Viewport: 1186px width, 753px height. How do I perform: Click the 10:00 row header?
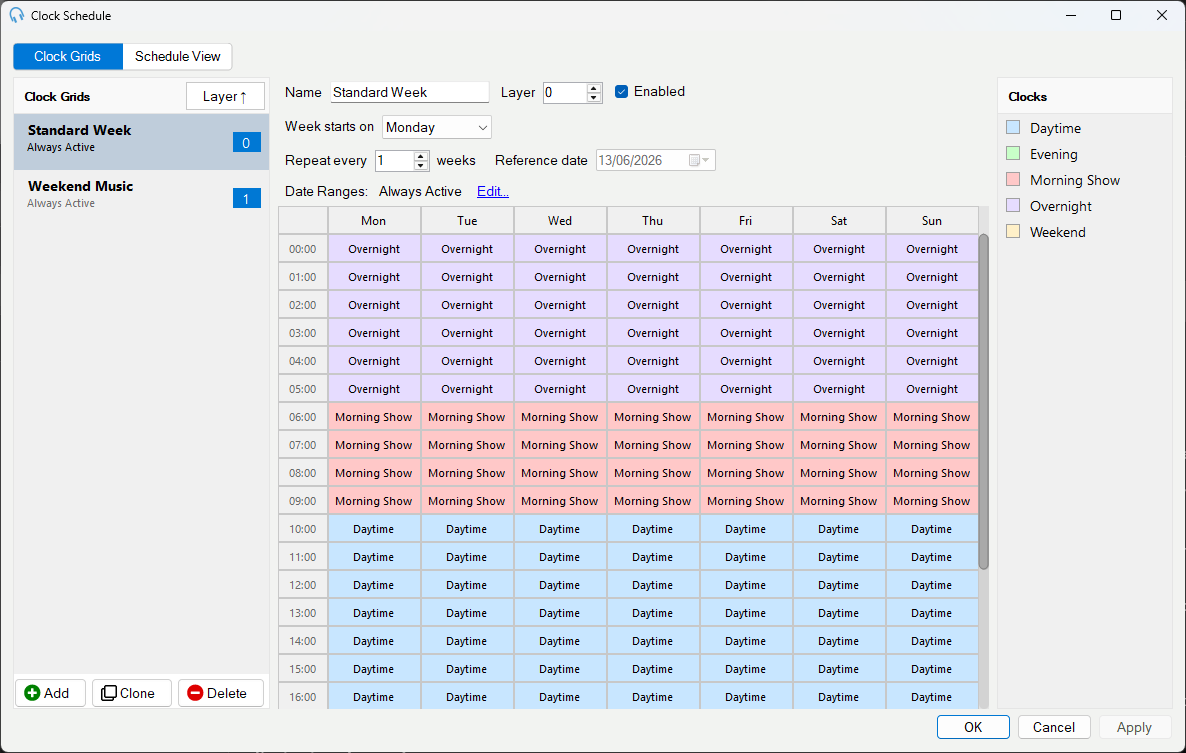[x=303, y=529]
